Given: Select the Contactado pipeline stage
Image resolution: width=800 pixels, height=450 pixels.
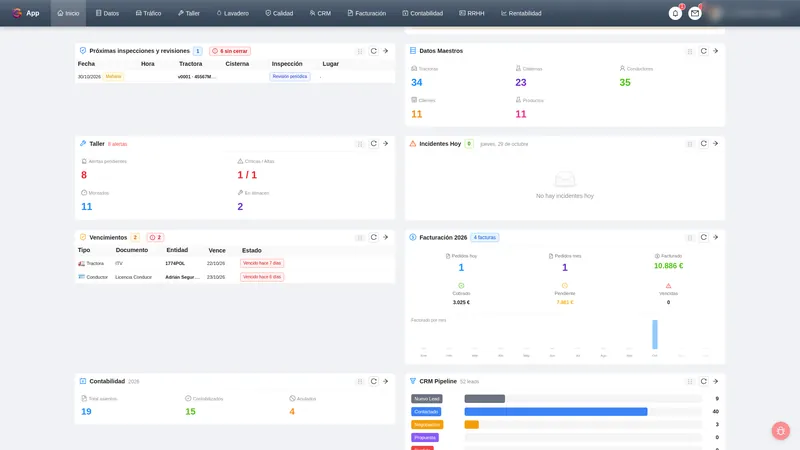Looking at the screenshot, I should 426,412.
